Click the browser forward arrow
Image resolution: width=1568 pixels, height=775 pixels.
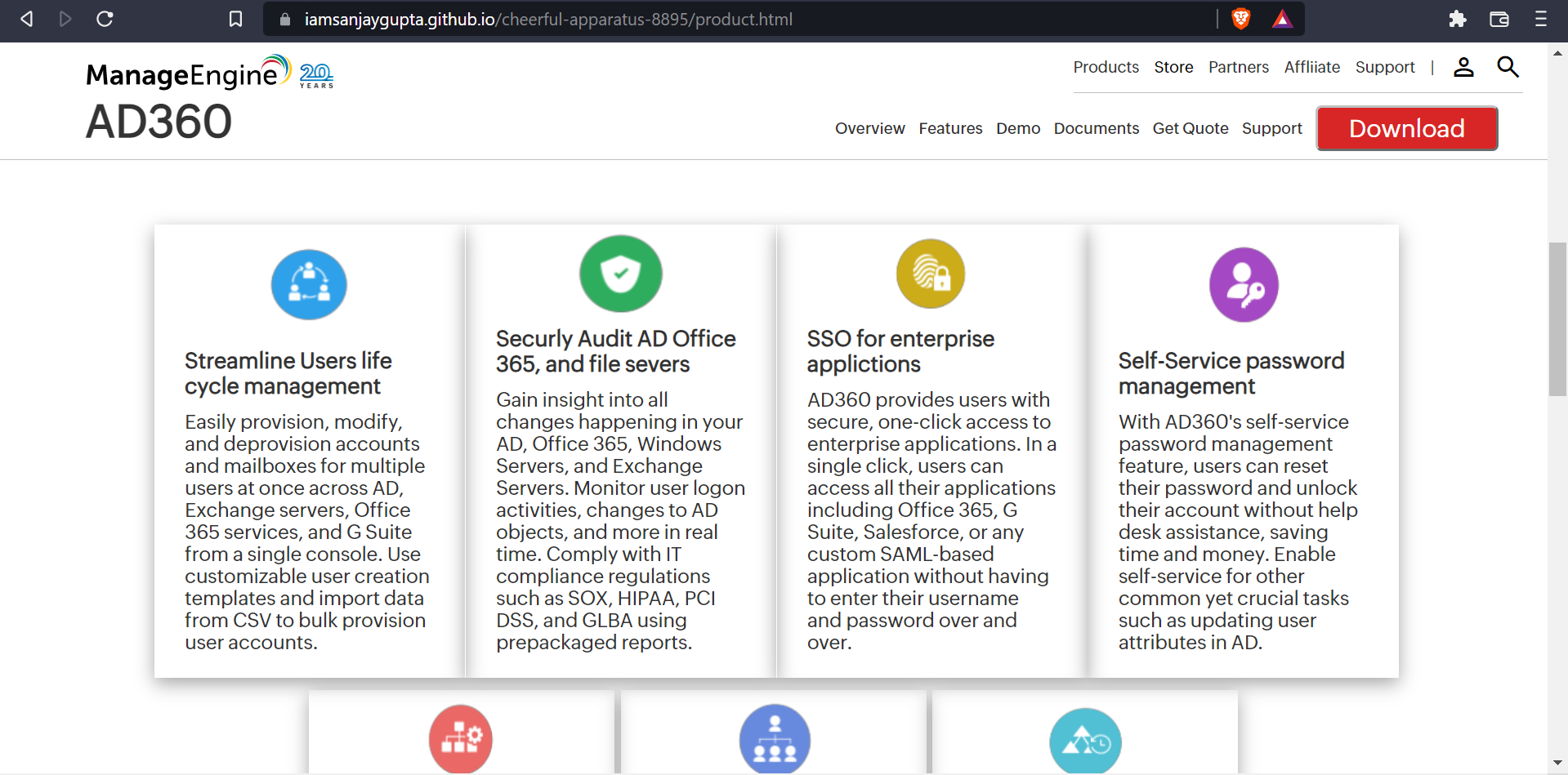click(65, 19)
